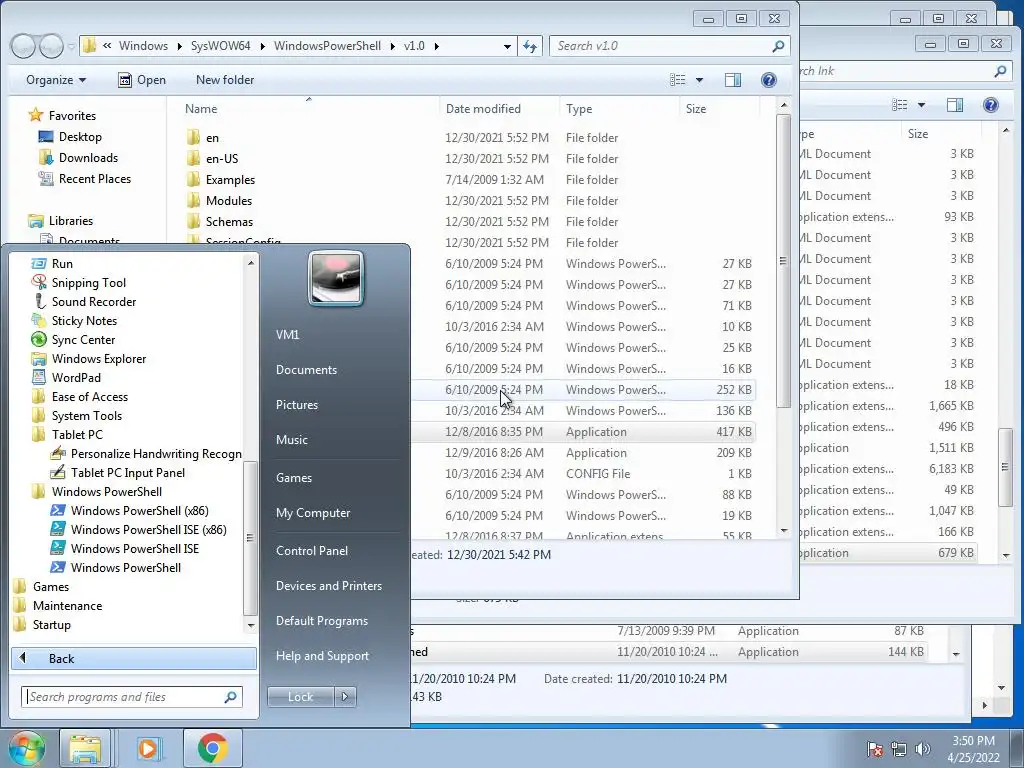Sort by Name column header
1024x768 pixels.
tap(201, 109)
